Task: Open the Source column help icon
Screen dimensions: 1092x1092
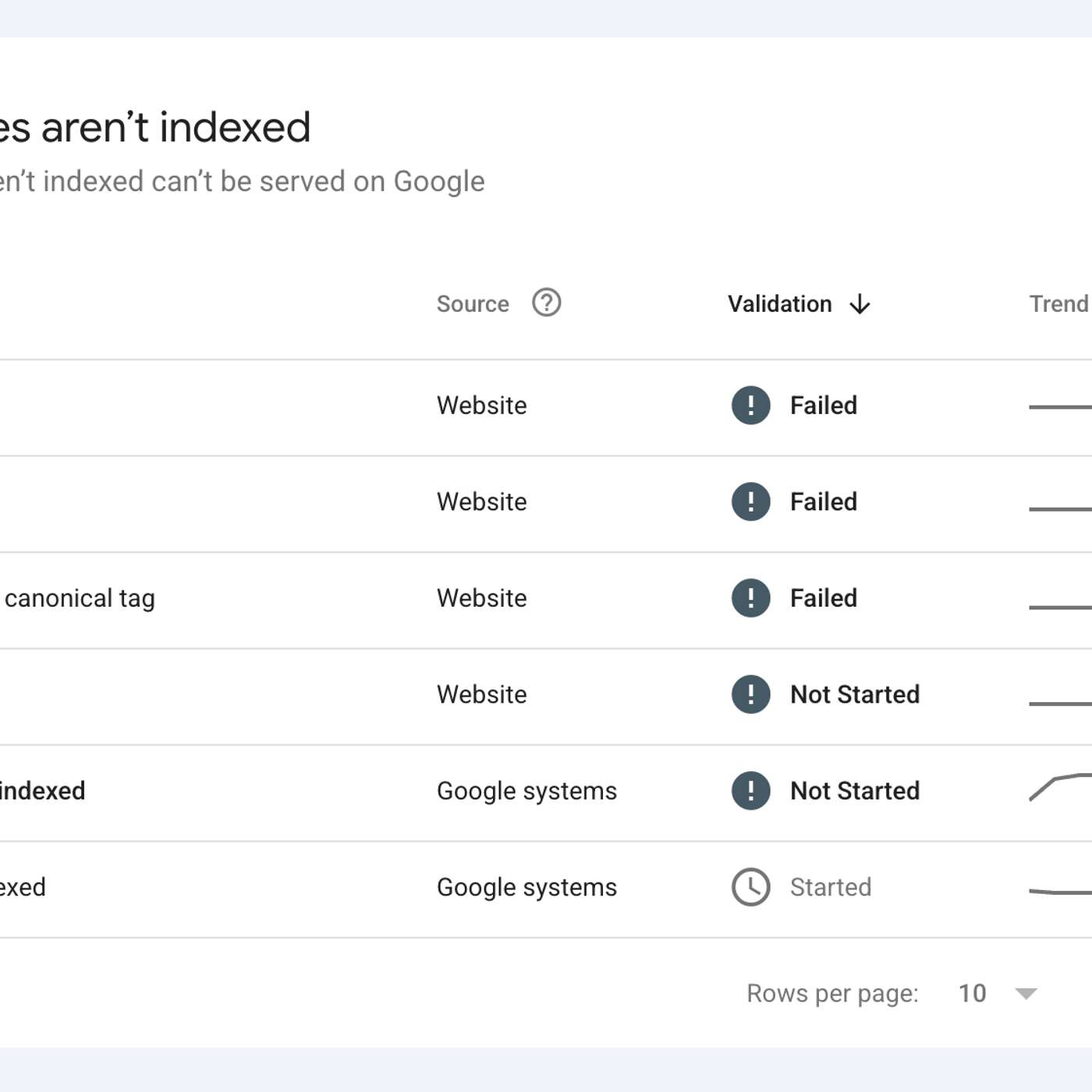Action: tap(546, 303)
